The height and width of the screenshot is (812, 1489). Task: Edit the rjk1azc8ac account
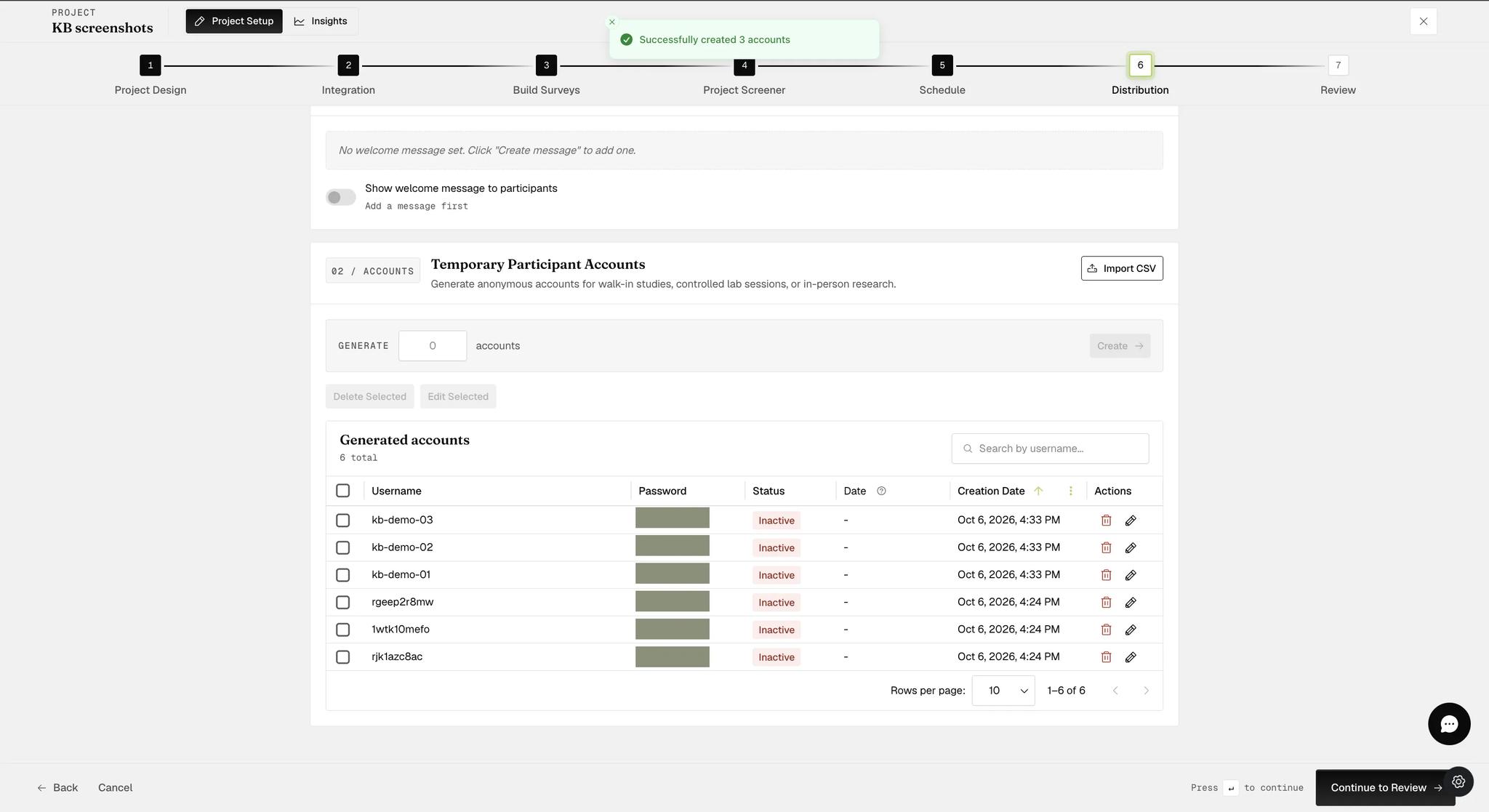(x=1131, y=657)
